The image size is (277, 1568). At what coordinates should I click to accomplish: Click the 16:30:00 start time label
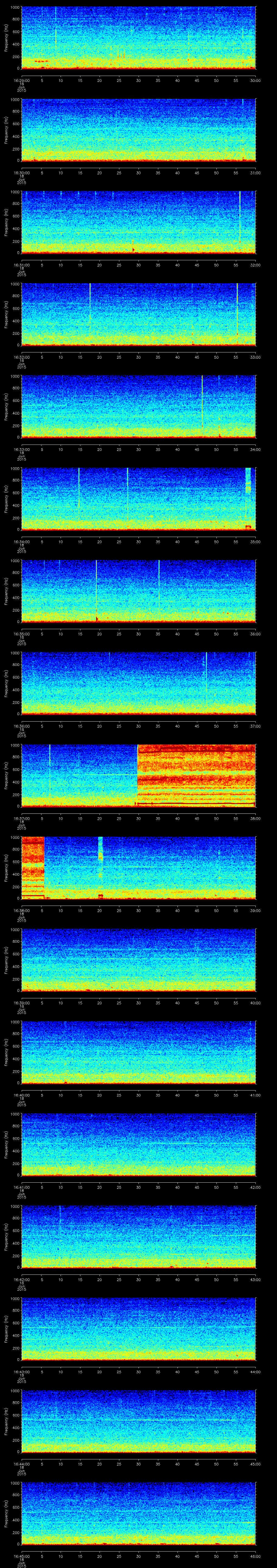21,173
